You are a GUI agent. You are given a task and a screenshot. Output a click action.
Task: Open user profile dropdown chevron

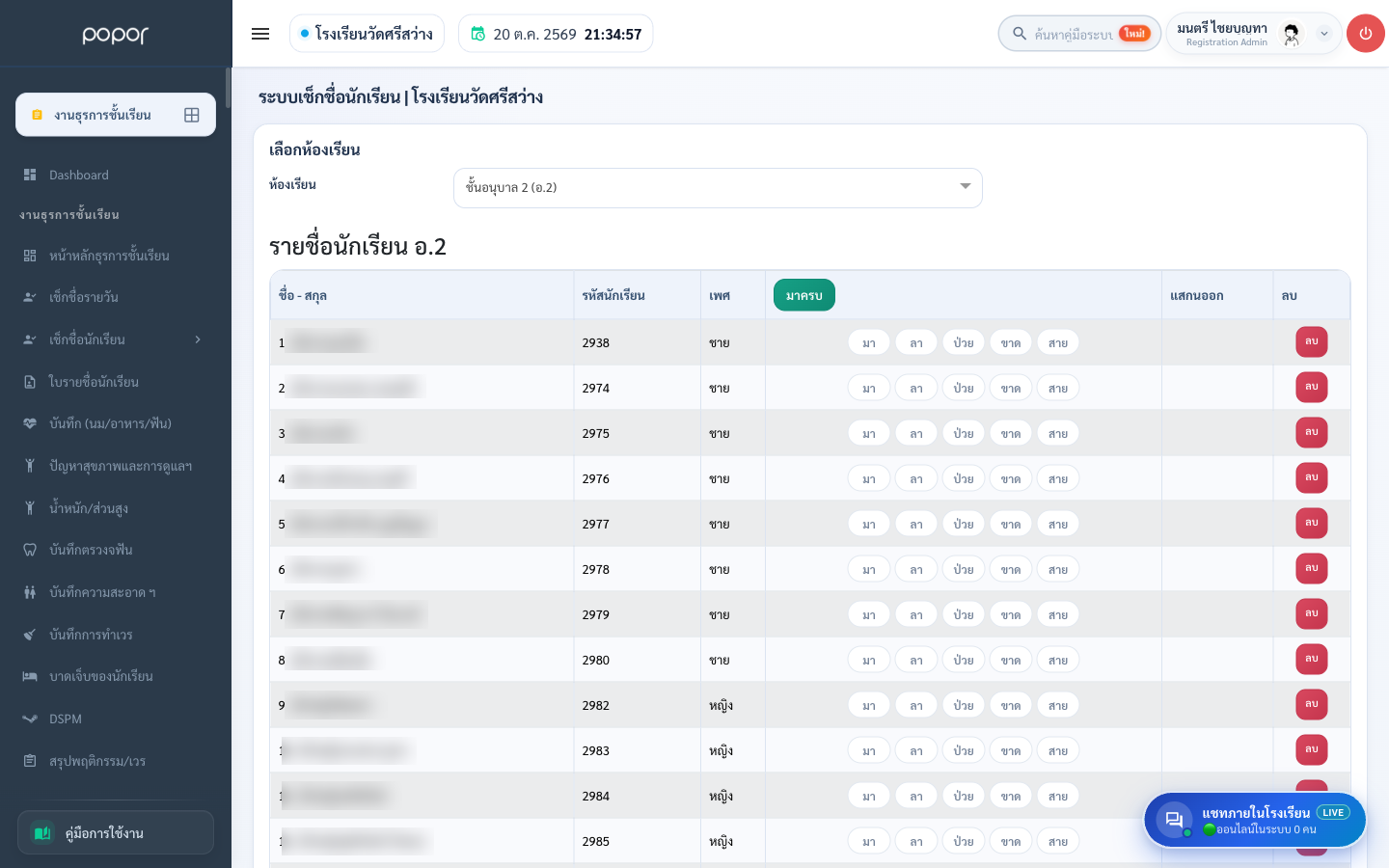1324,34
